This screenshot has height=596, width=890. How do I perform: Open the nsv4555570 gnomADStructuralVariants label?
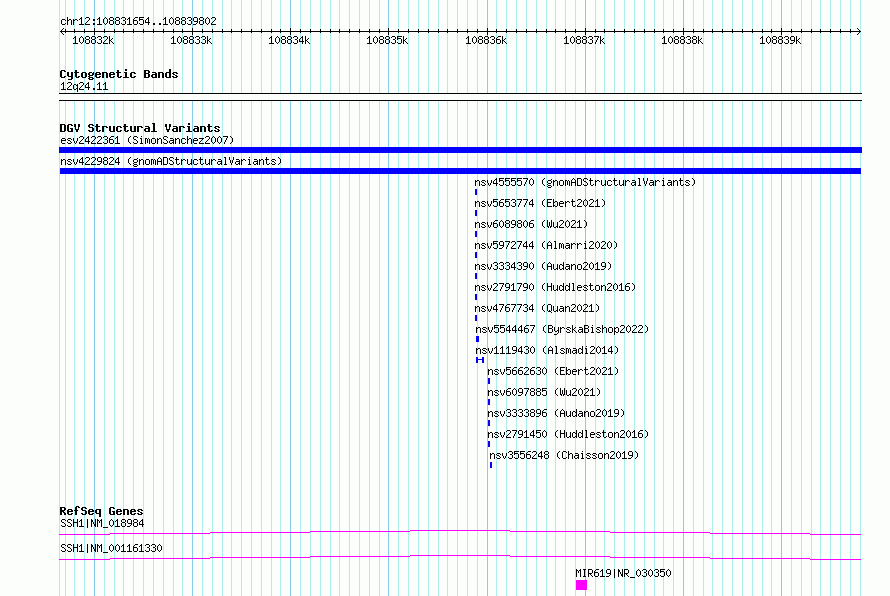tap(585, 182)
